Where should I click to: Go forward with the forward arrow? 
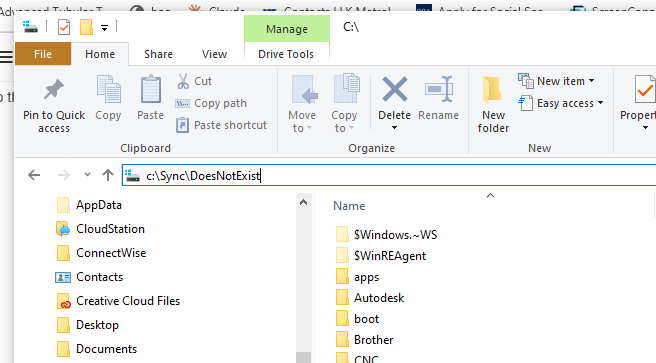pyautogui.click(x=64, y=175)
